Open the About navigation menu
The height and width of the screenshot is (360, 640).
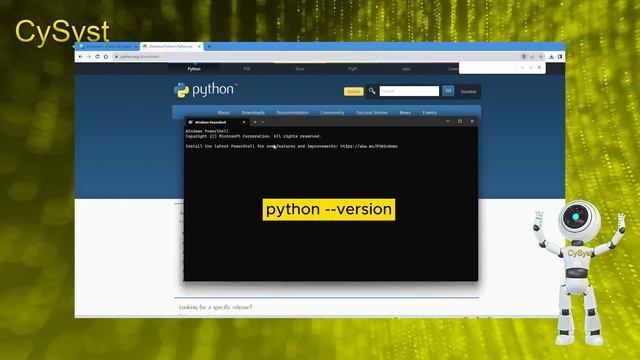pyautogui.click(x=224, y=112)
